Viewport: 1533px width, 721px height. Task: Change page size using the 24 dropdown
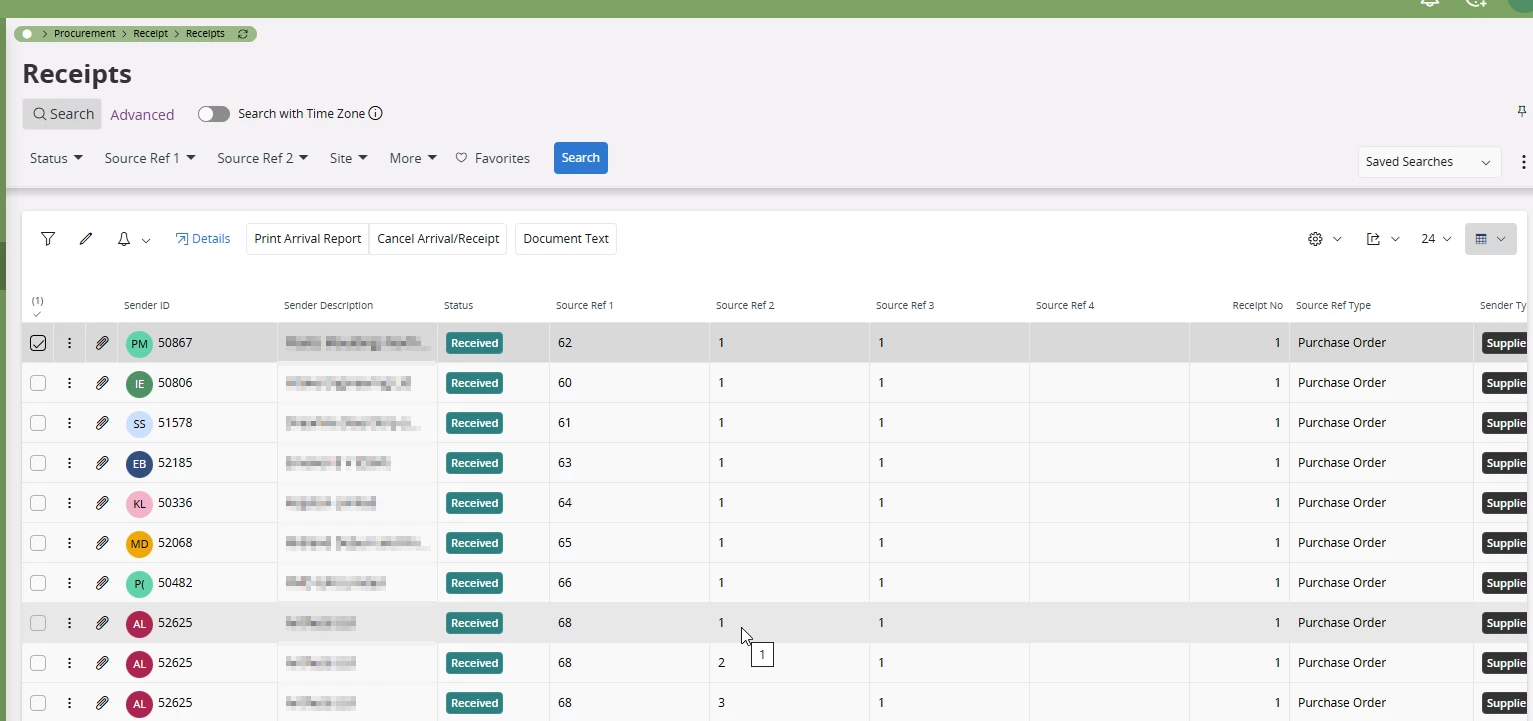click(1436, 239)
